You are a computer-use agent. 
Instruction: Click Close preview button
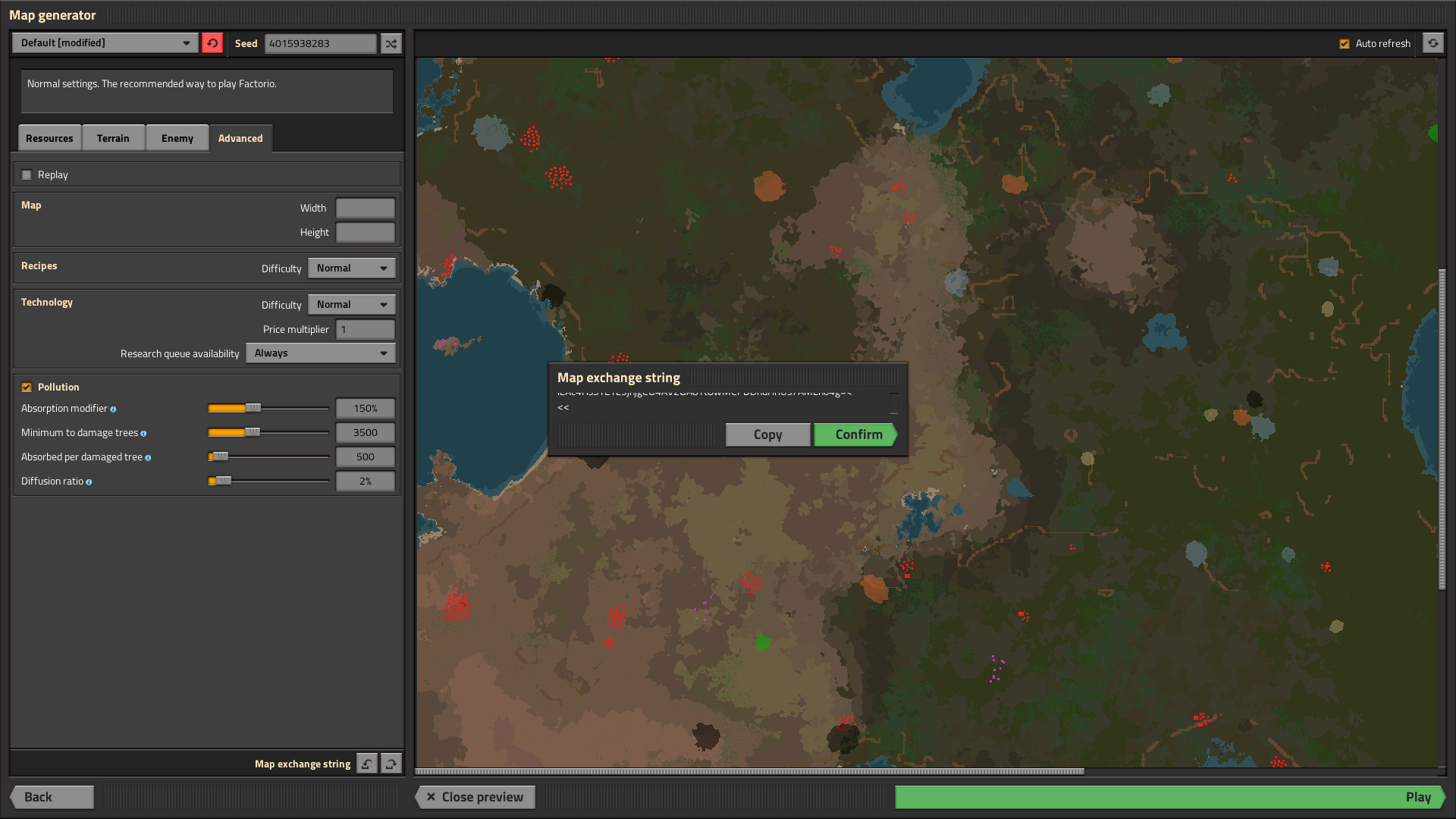[475, 797]
